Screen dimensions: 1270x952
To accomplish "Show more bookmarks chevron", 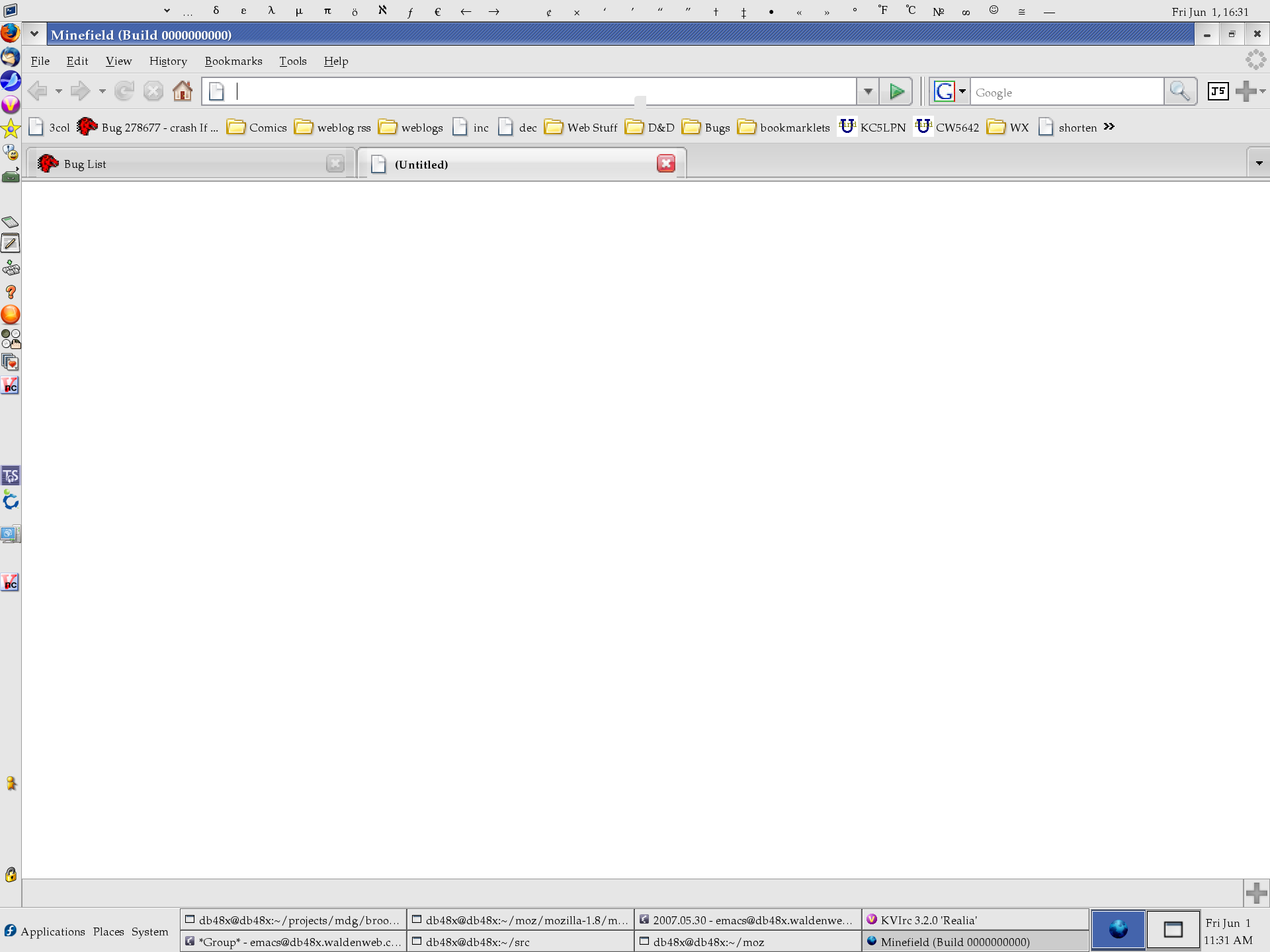I will (x=1109, y=126).
